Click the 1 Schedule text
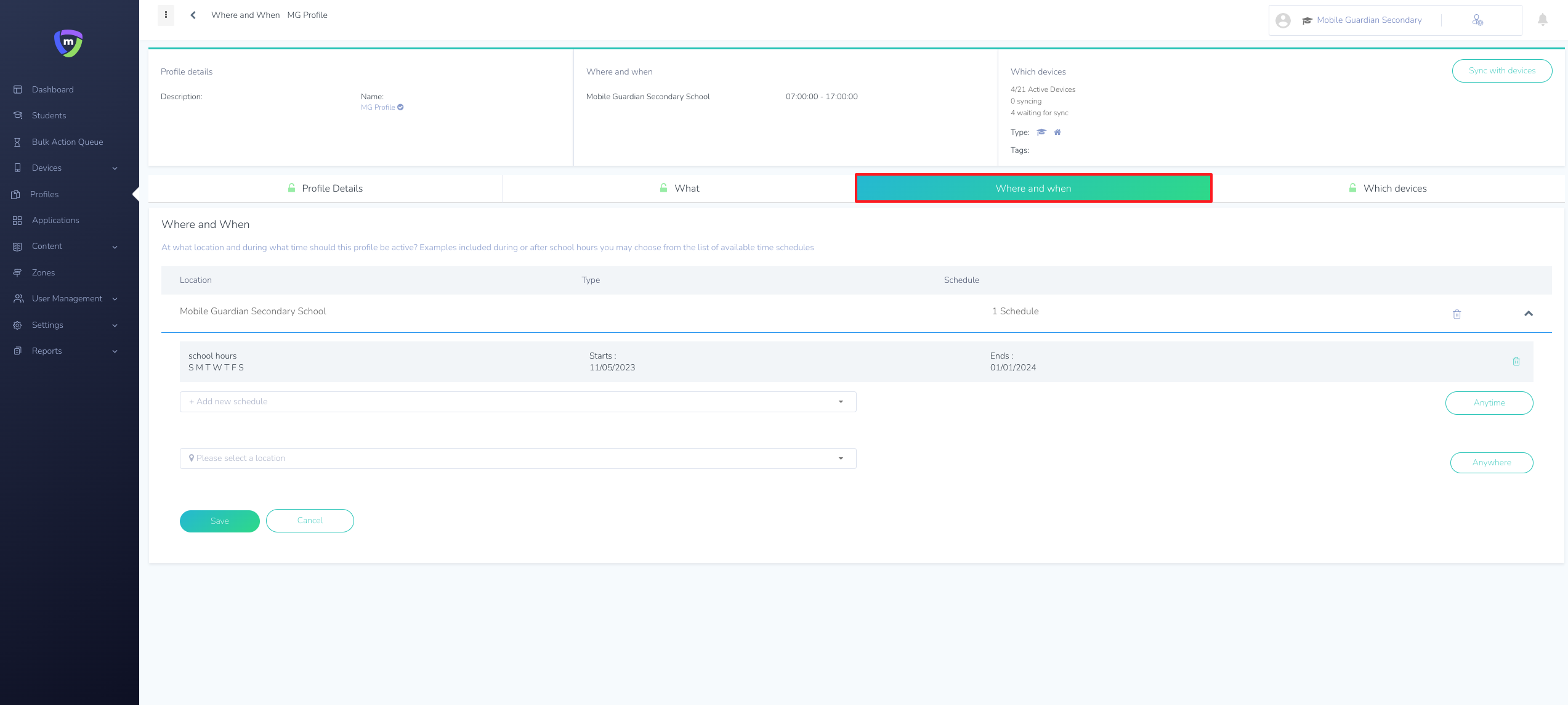The width and height of the screenshot is (1568, 705). click(1015, 311)
